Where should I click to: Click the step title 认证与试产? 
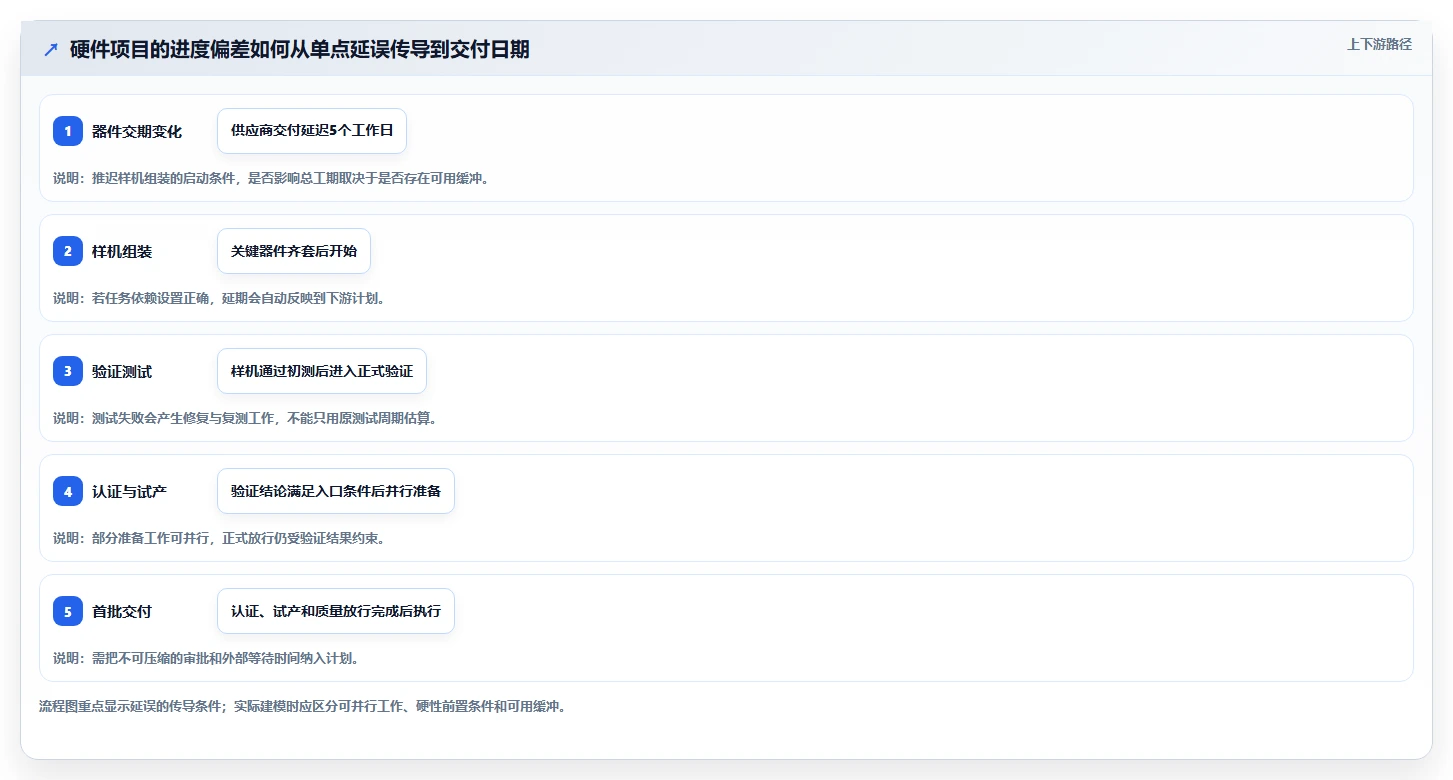[129, 491]
